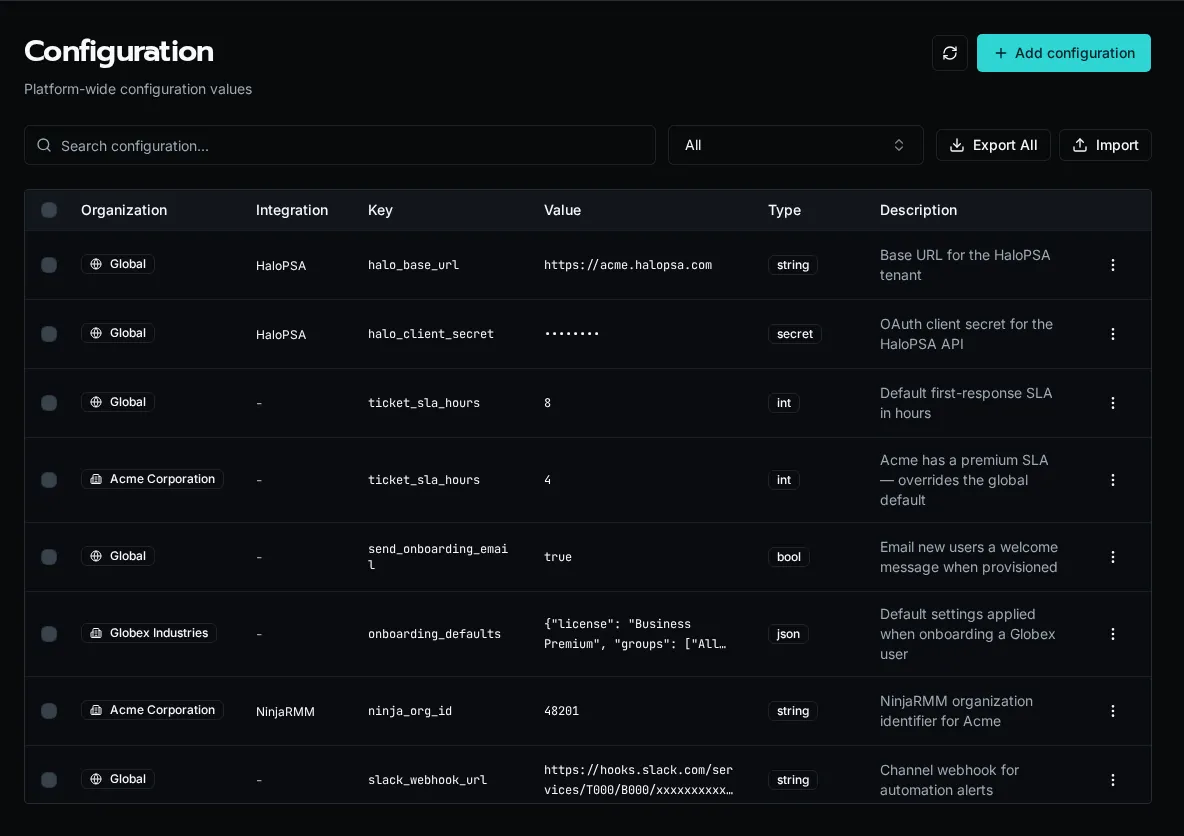
Task: Open actions menu for Global ticket_sla_hours row
Action: click(1112, 403)
